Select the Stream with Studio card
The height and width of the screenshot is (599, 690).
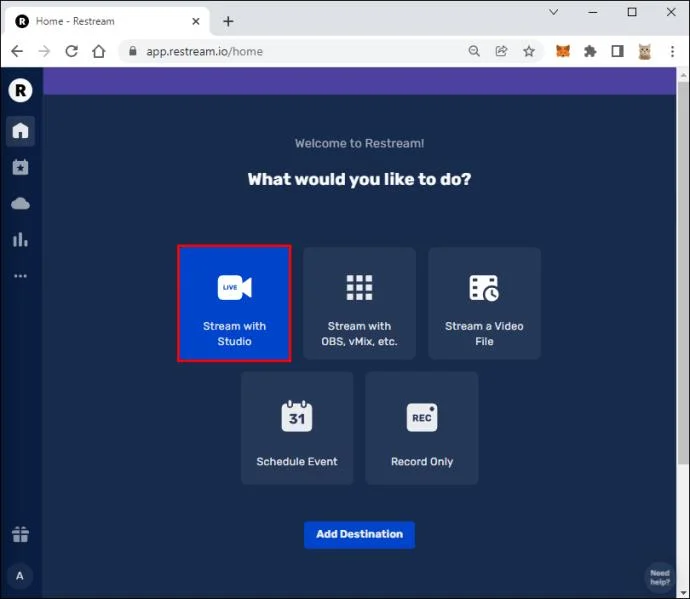click(234, 304)
